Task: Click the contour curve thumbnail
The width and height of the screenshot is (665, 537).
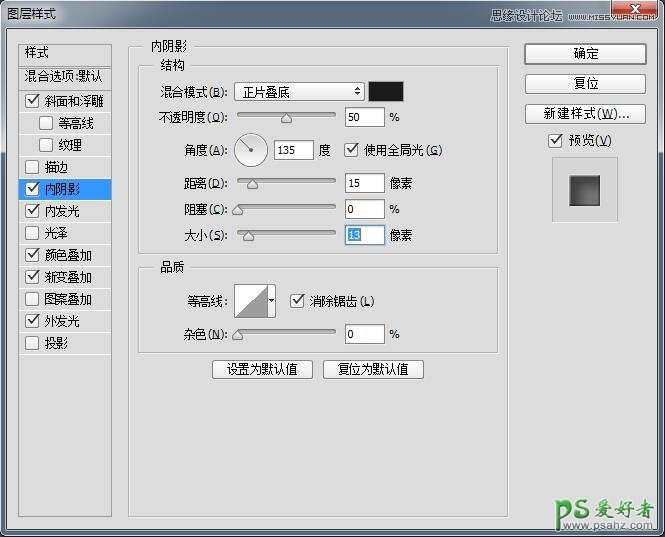Action: [x=250, y=301]
